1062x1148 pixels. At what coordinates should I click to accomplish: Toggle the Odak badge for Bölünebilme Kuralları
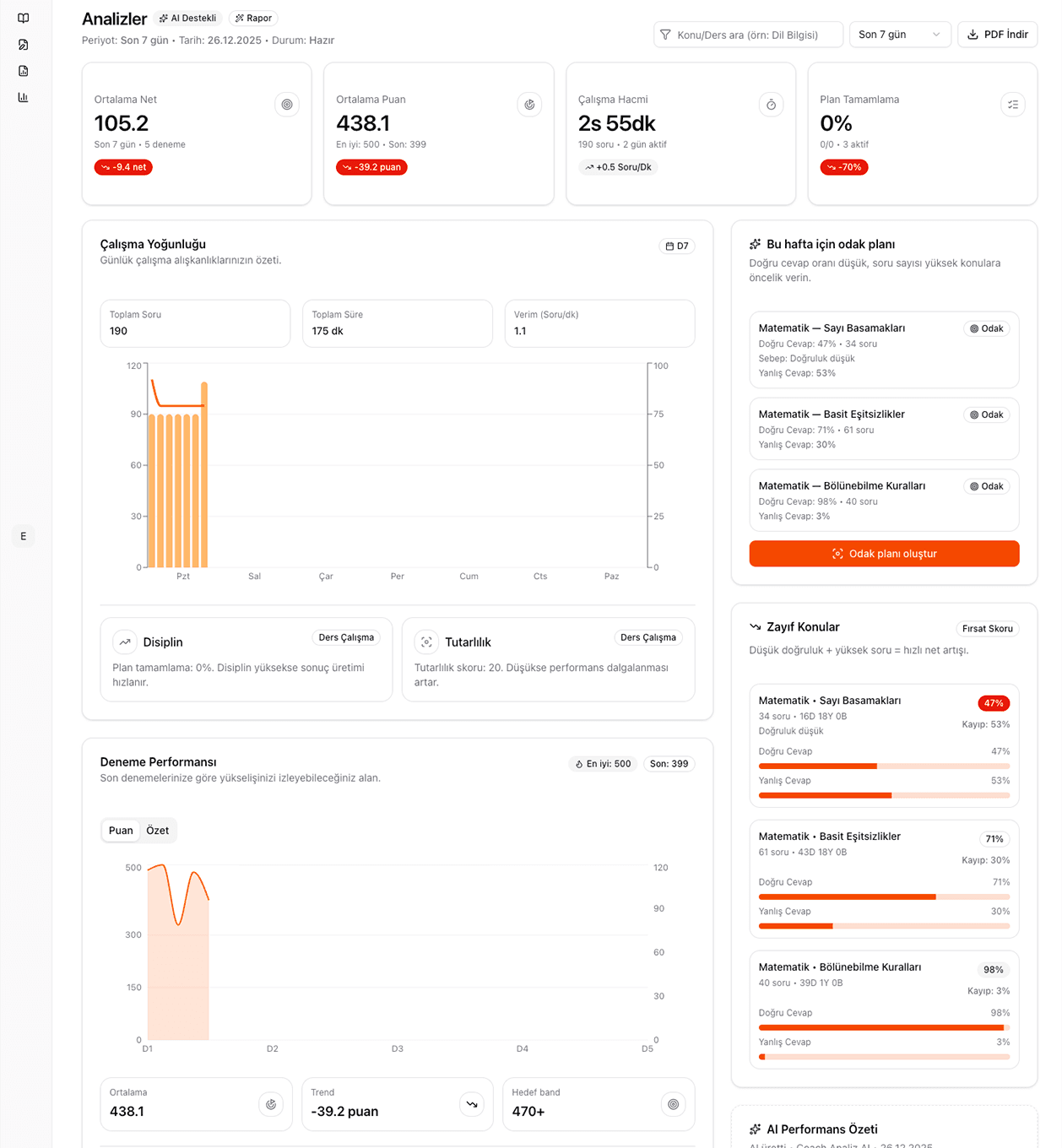click(x=986, y=486)
